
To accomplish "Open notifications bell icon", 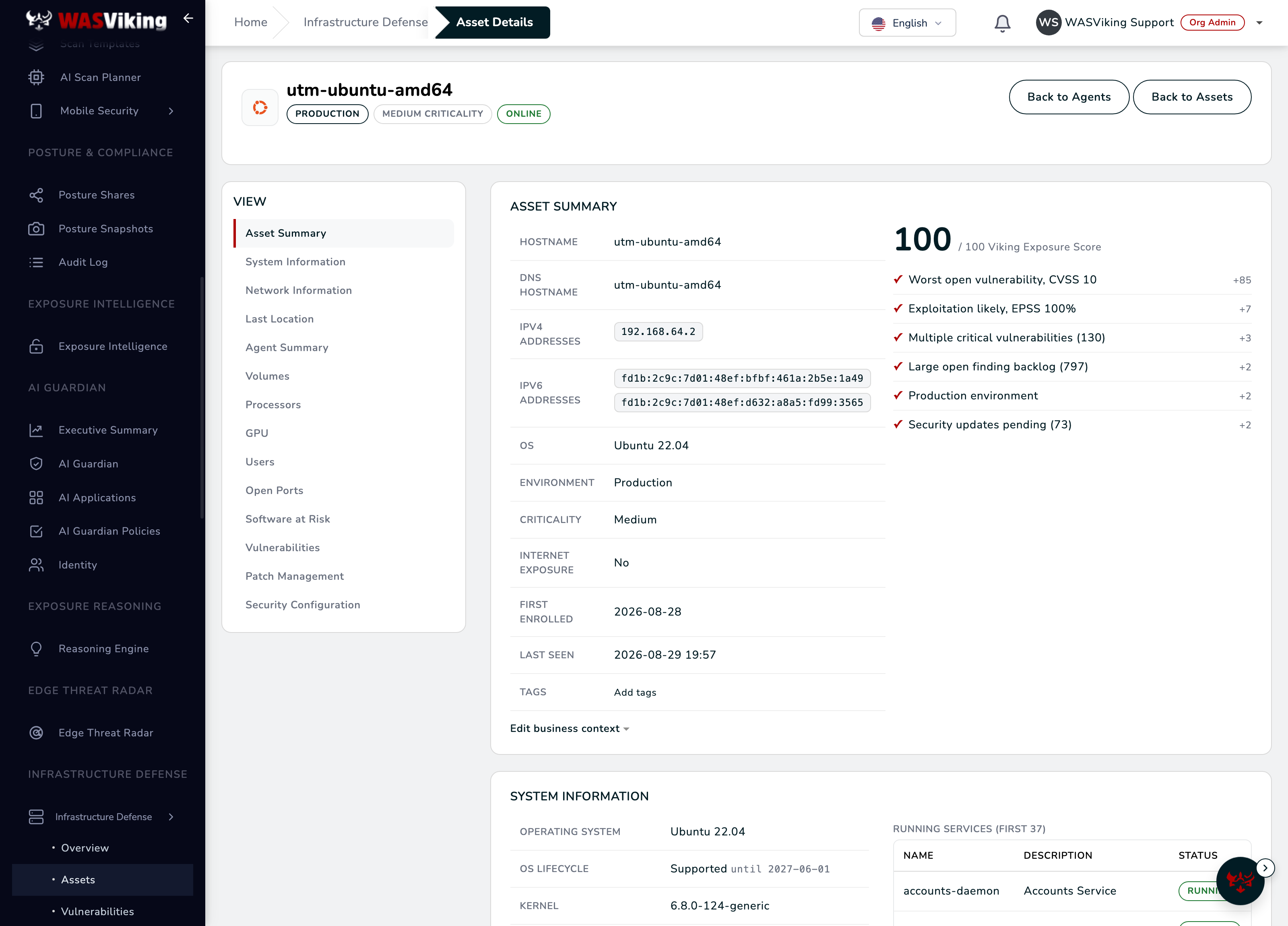I will pos(1002,23).
